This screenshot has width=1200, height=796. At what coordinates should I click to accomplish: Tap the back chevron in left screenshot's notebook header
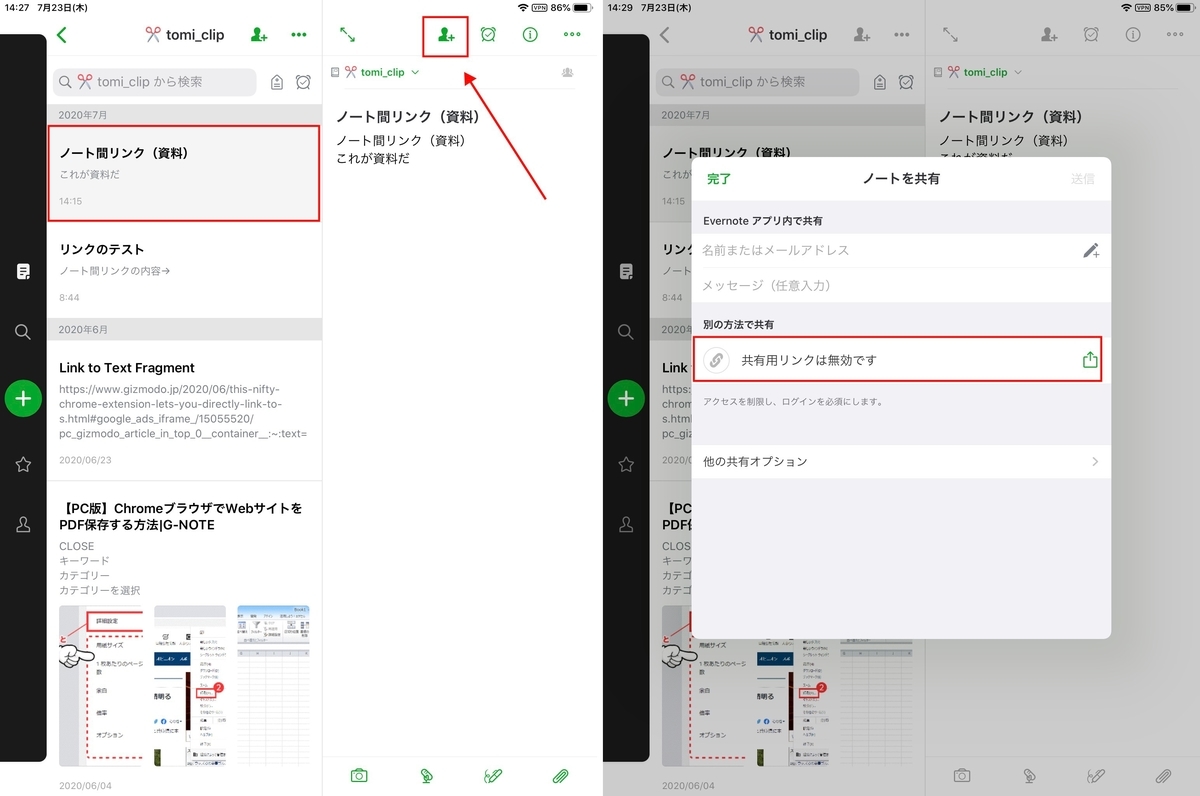click(62, 35)
